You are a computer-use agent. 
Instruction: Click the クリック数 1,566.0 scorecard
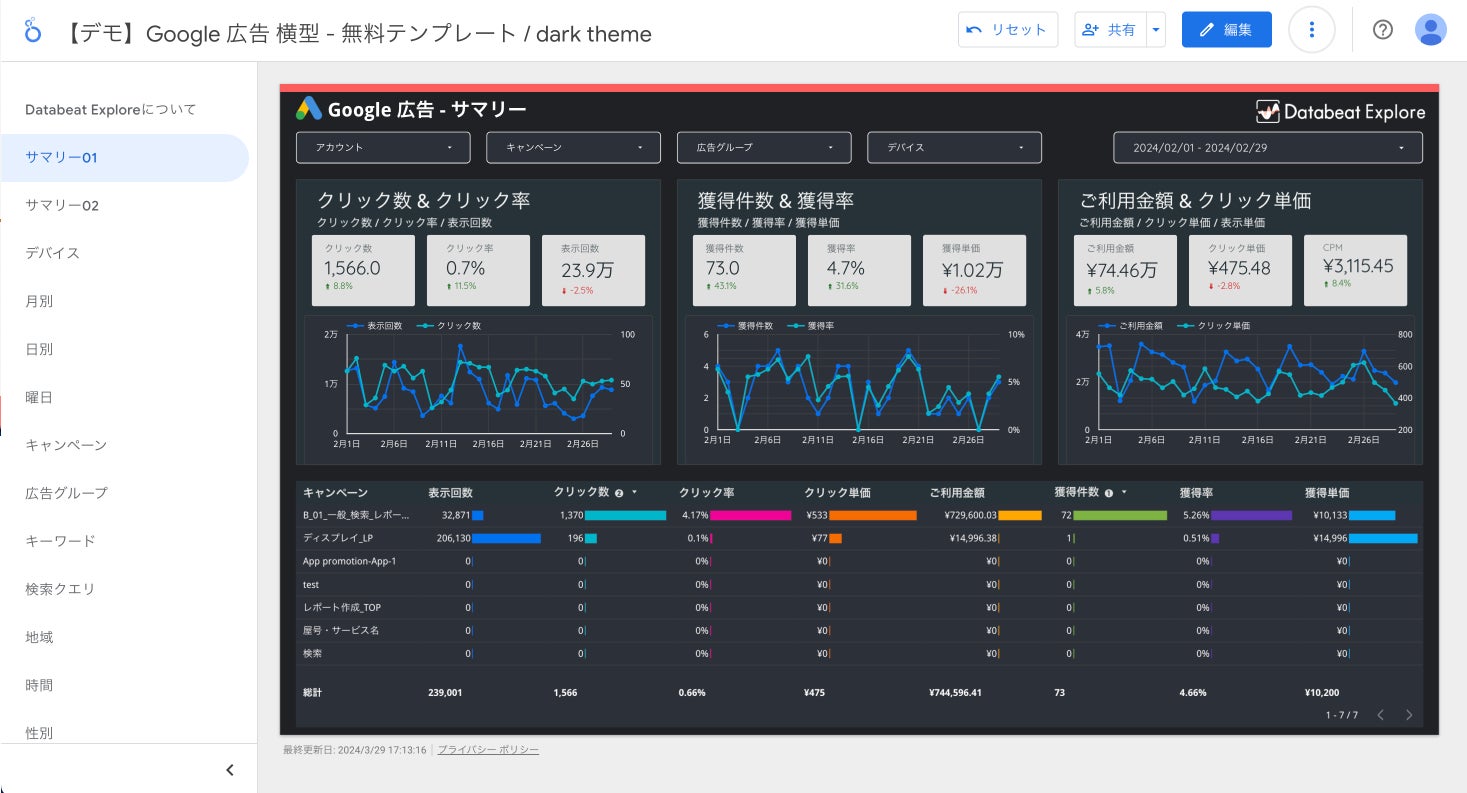pyautogui.click(x=363, y=270)
